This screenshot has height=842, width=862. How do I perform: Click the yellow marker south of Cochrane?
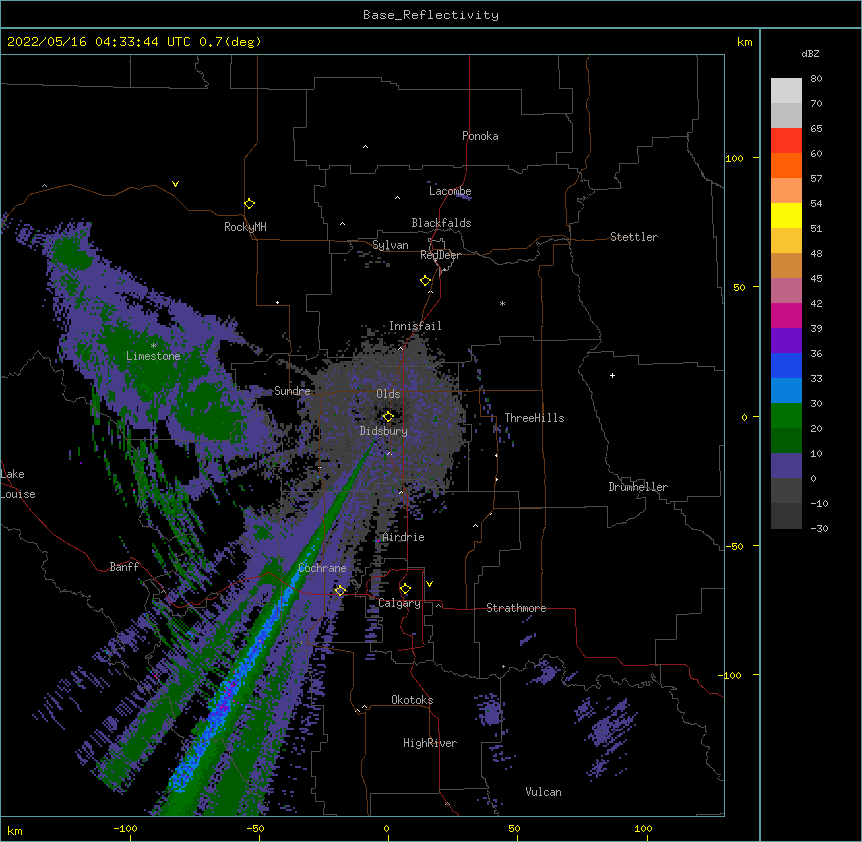point(340,590)
